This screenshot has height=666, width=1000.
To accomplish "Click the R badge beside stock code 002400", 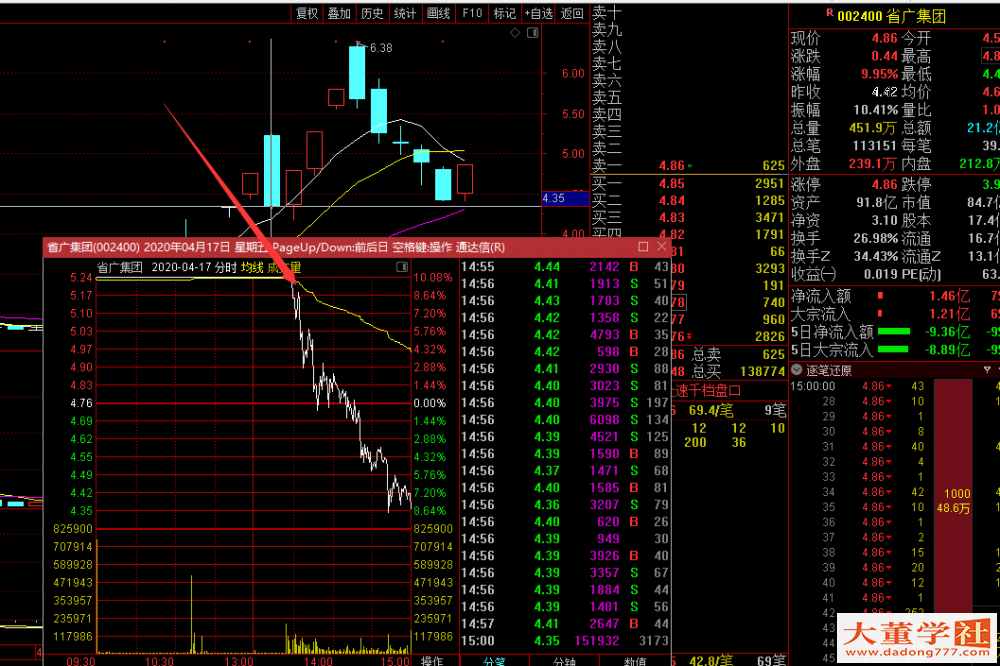I will click(828, 13).
